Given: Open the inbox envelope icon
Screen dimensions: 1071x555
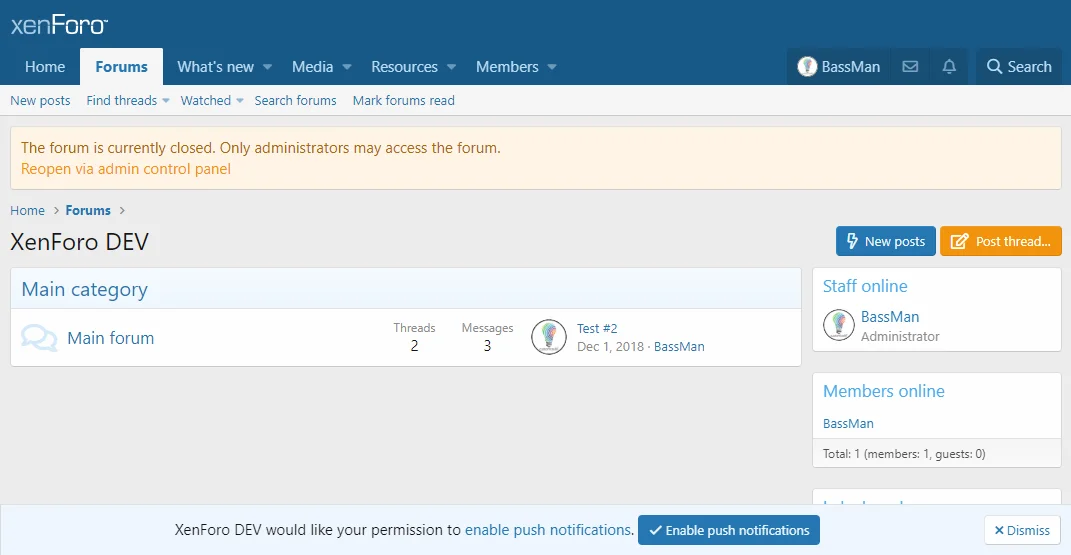Looking at the screenshot, I should tap(910, 67).
